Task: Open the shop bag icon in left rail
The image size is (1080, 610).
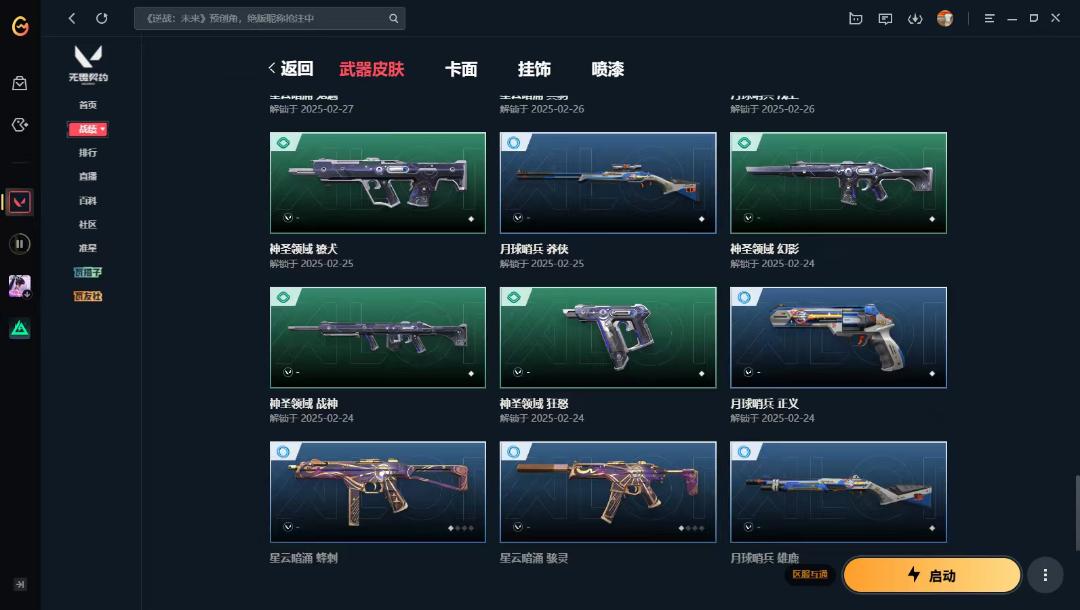Action: 20,83
